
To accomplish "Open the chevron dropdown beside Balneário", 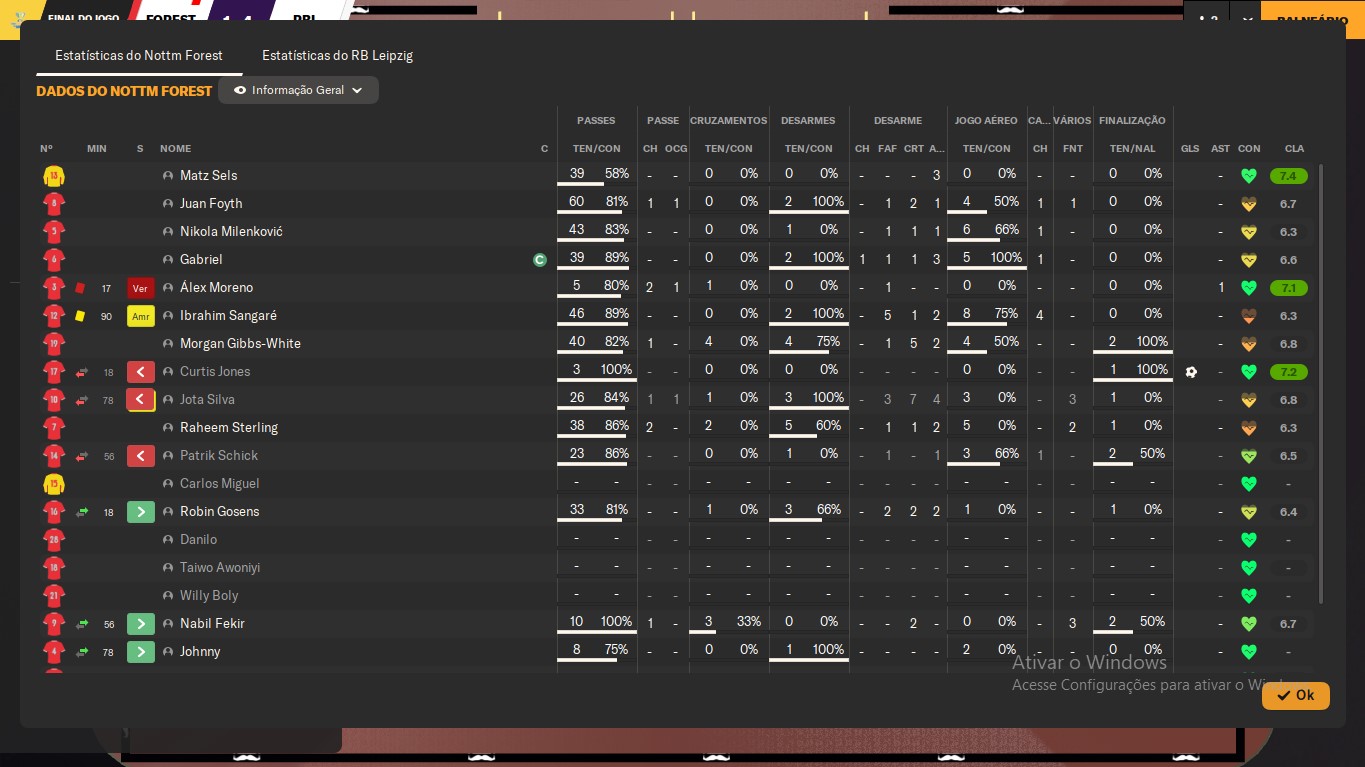I will click(x=1246, y=19).
